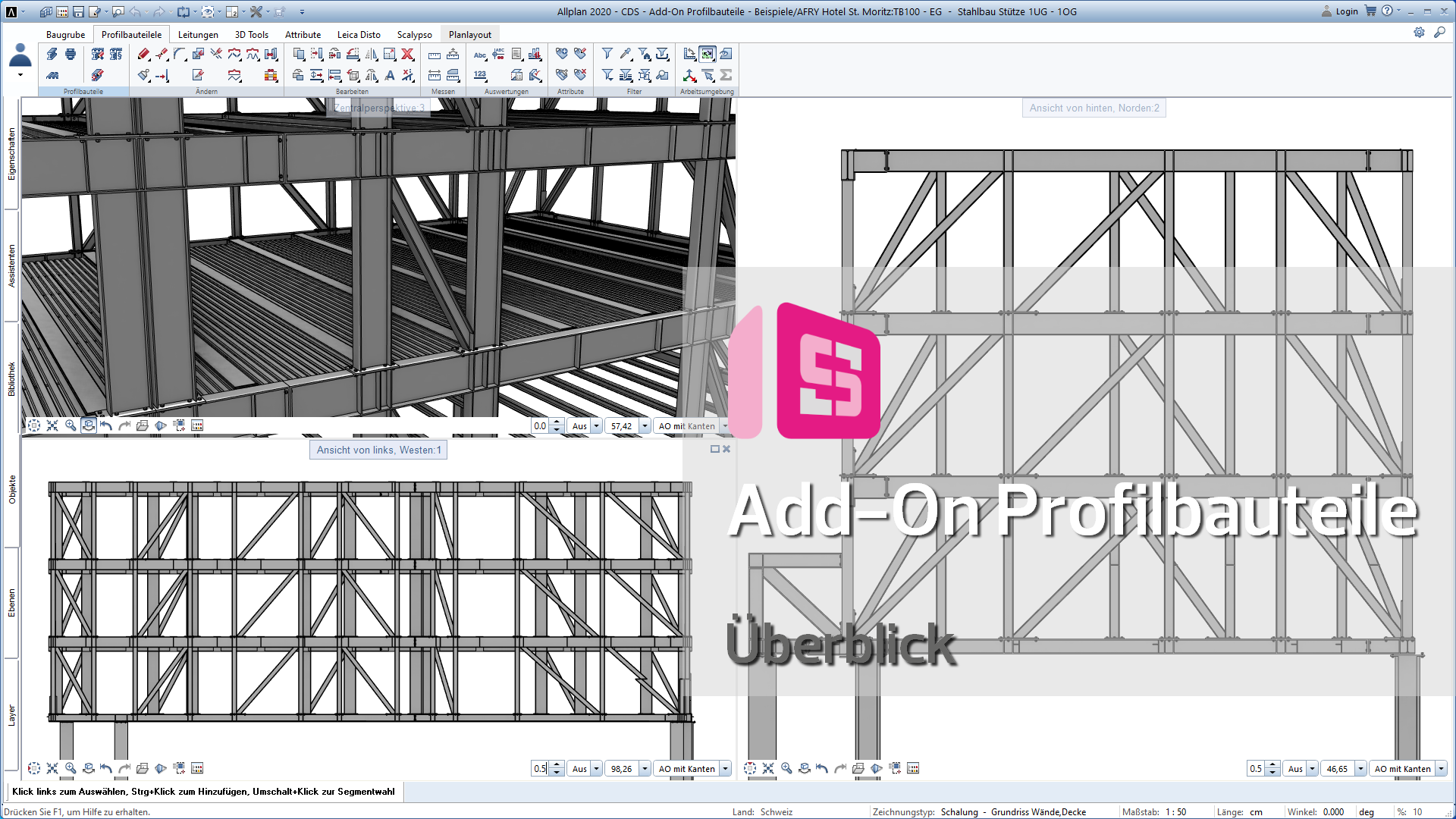1456x819 pixels.
Task: Open the 'Aus' dropdown in perspective viewport
Action: point(596,426)
